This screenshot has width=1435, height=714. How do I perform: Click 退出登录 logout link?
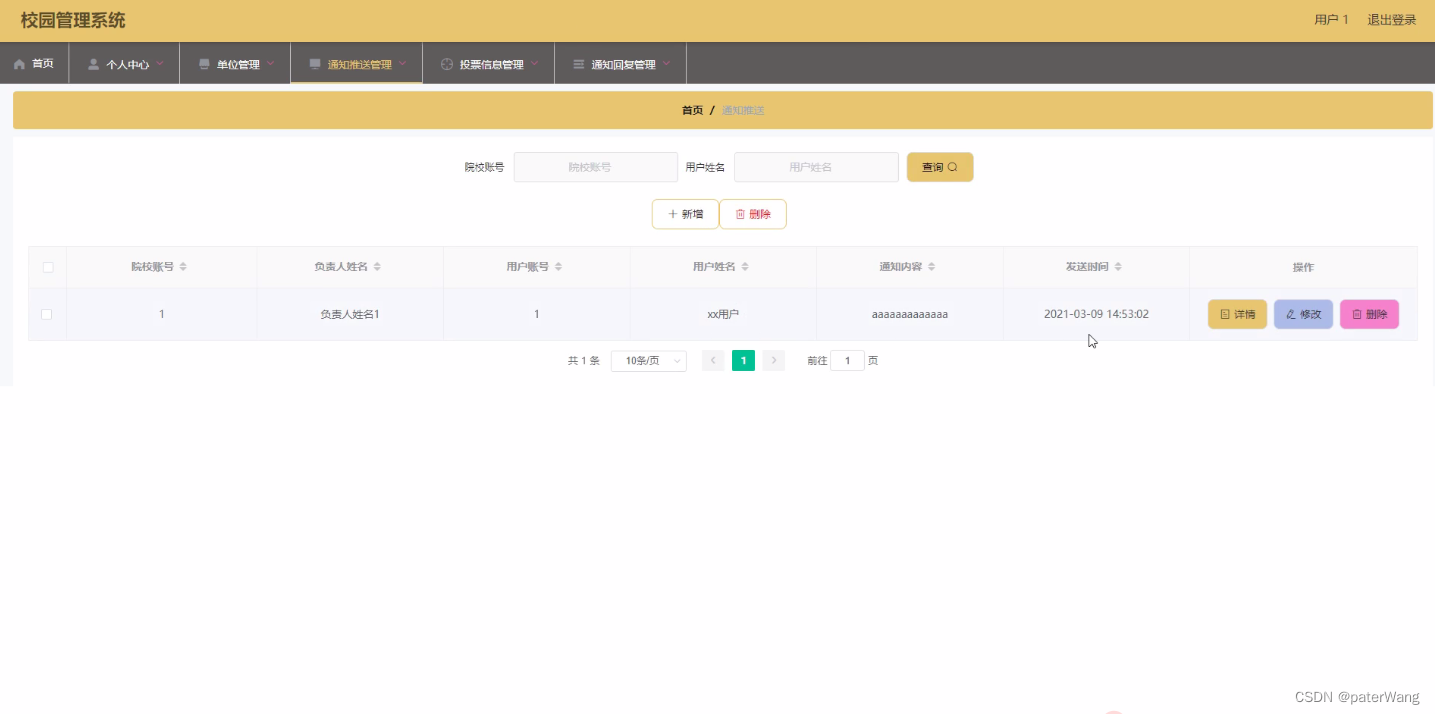(1392, 20)
